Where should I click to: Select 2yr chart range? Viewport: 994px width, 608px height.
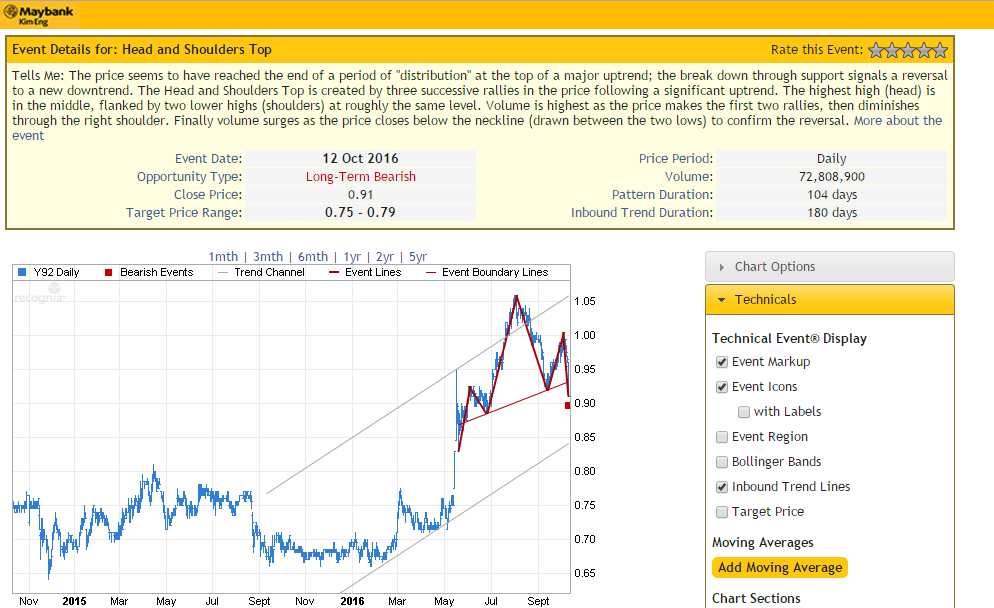click(385, 257)
